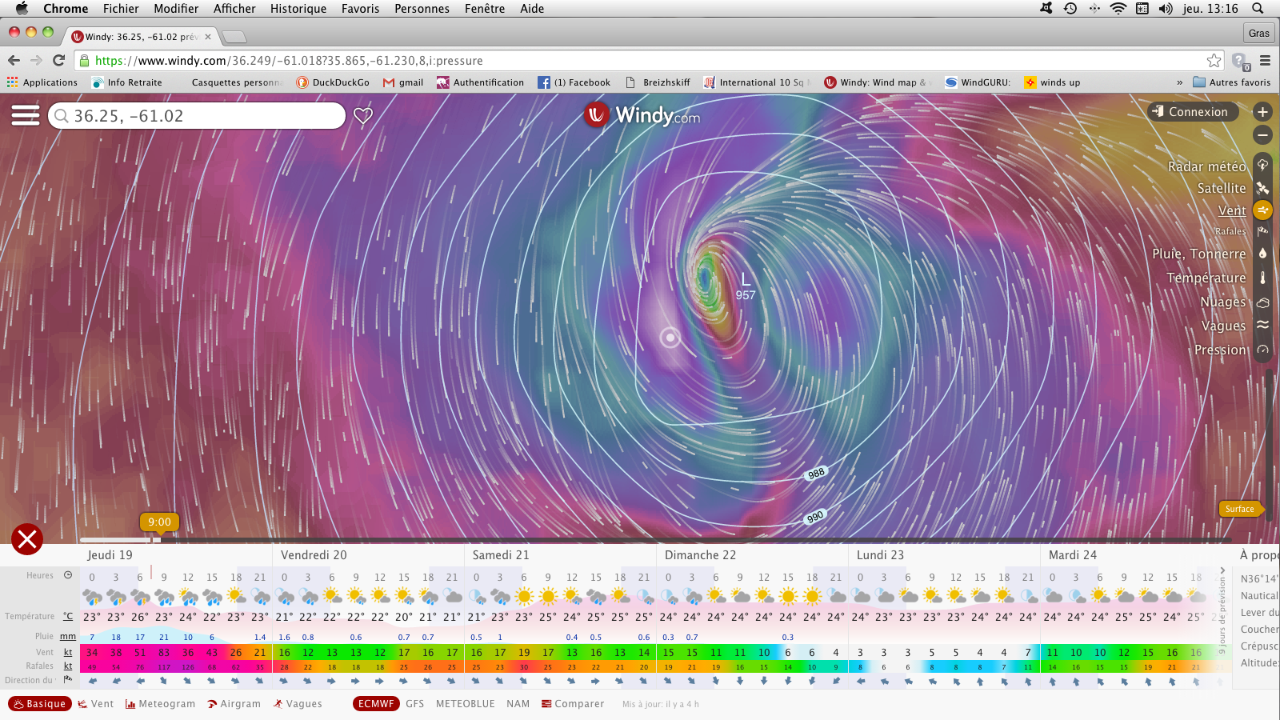Select the Vent wind layer icon

1263,210
